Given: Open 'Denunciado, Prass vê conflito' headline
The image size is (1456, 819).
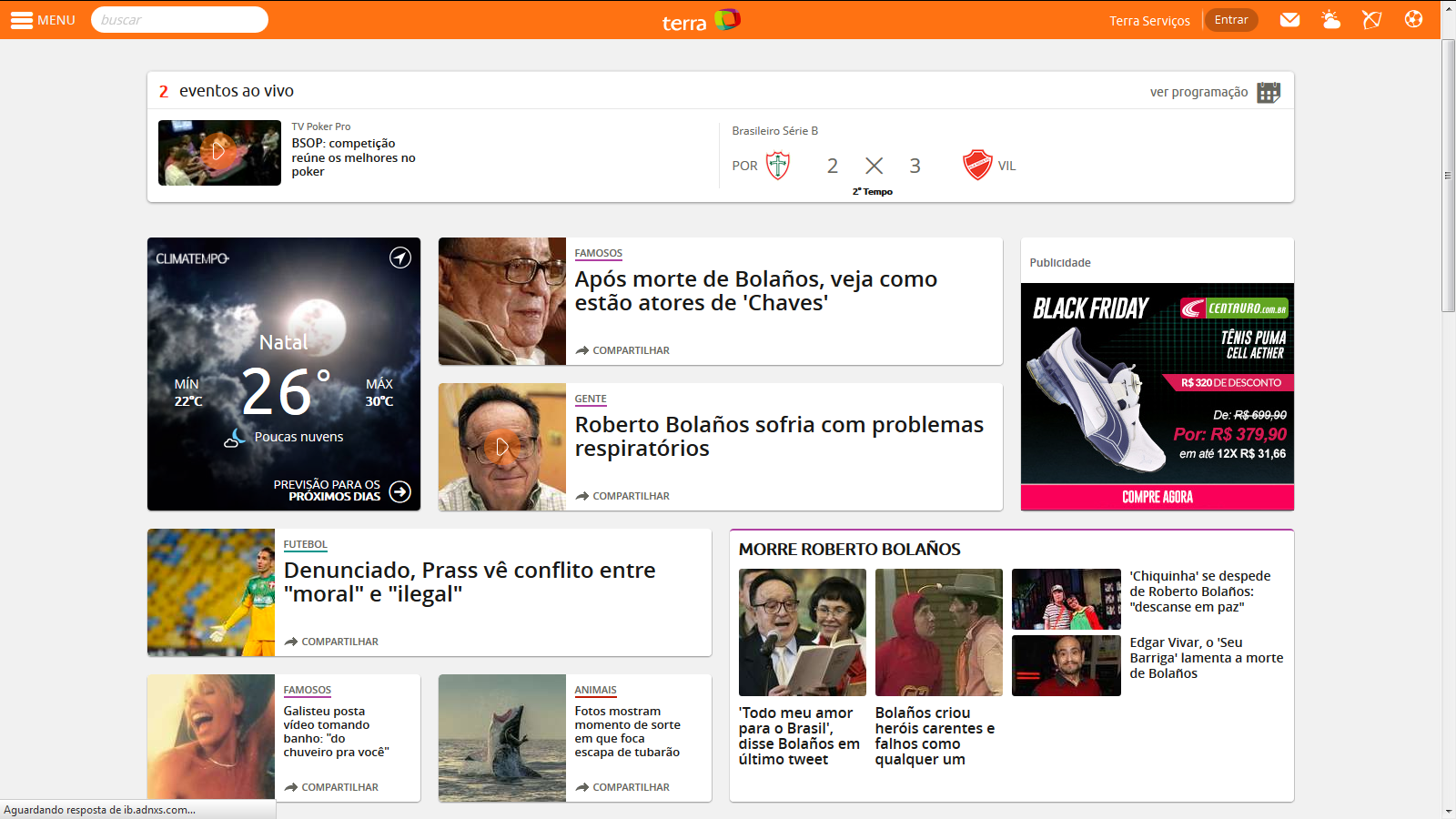Looking at the screenshot, I should click(x=470, y=582).
